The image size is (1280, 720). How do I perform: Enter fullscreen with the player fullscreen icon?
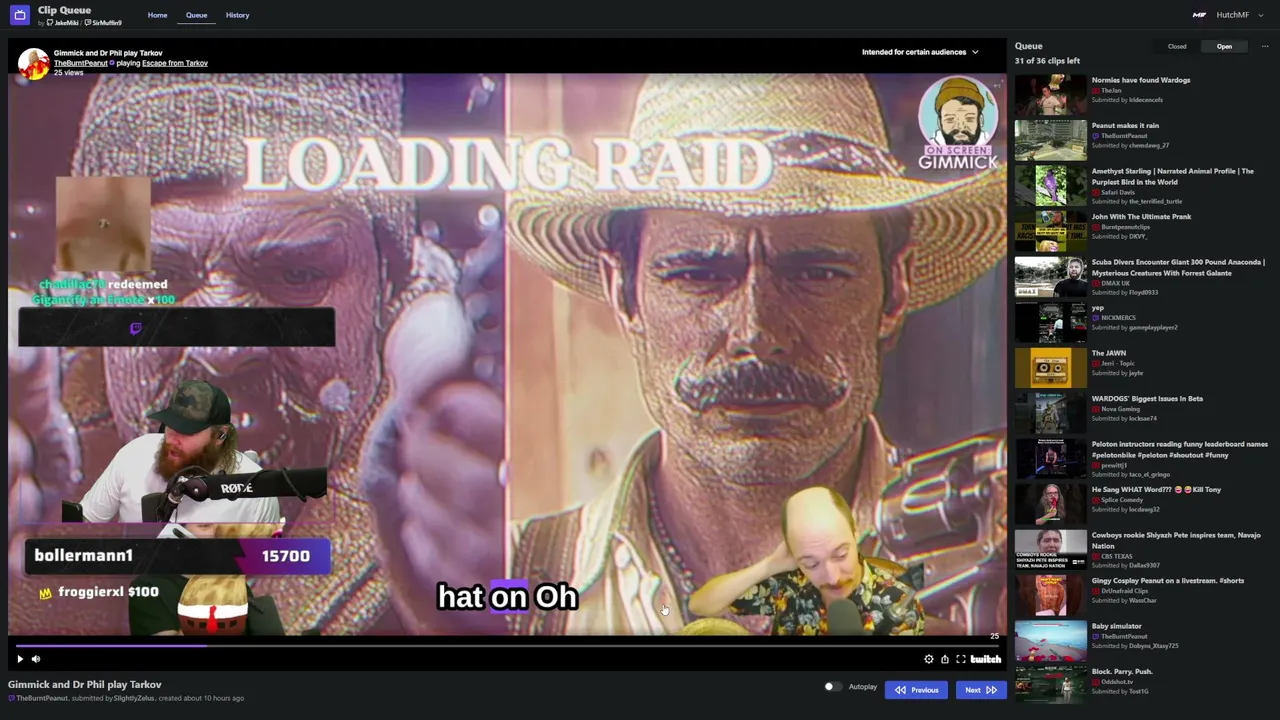point(961,659)
